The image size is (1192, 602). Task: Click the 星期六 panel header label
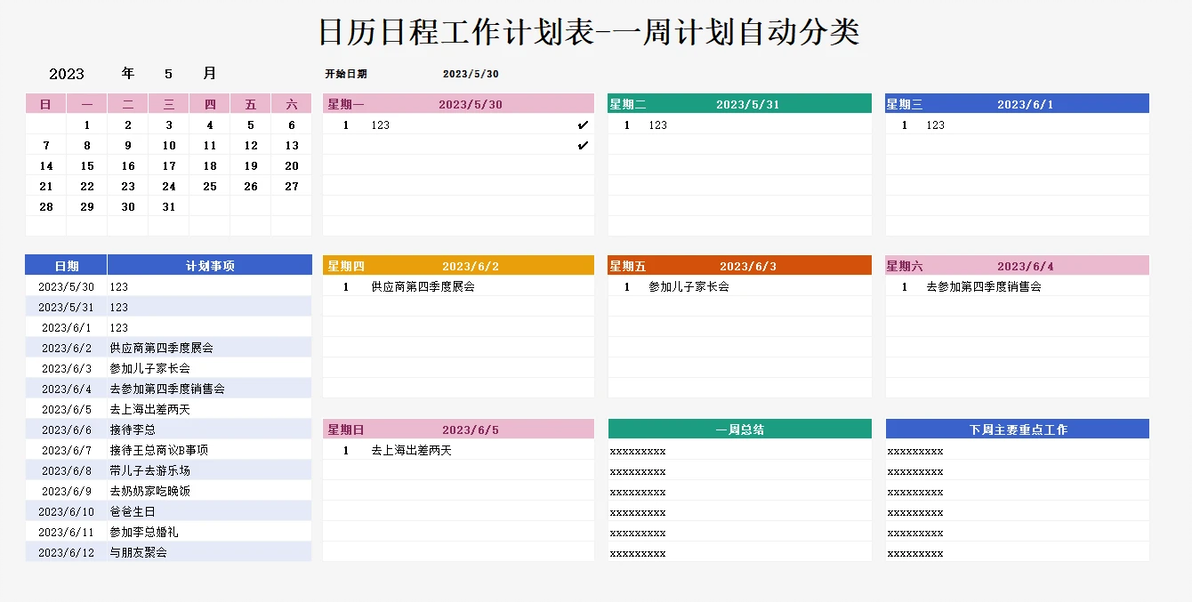point(905,266)
